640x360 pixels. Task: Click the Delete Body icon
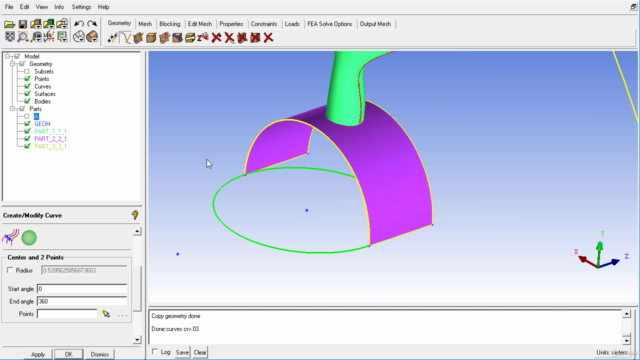point(256,38)
